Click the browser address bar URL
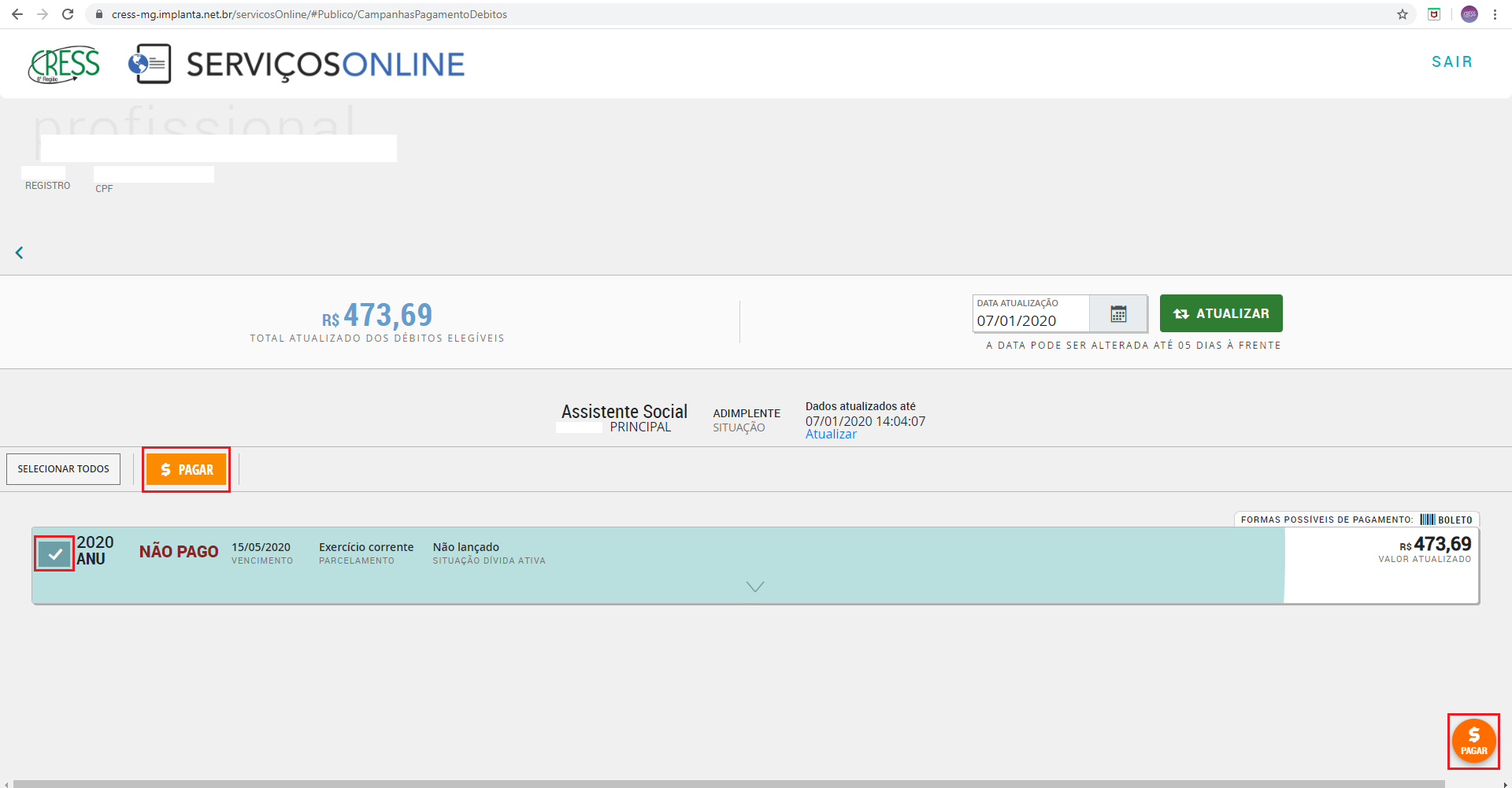 [309, 14]
